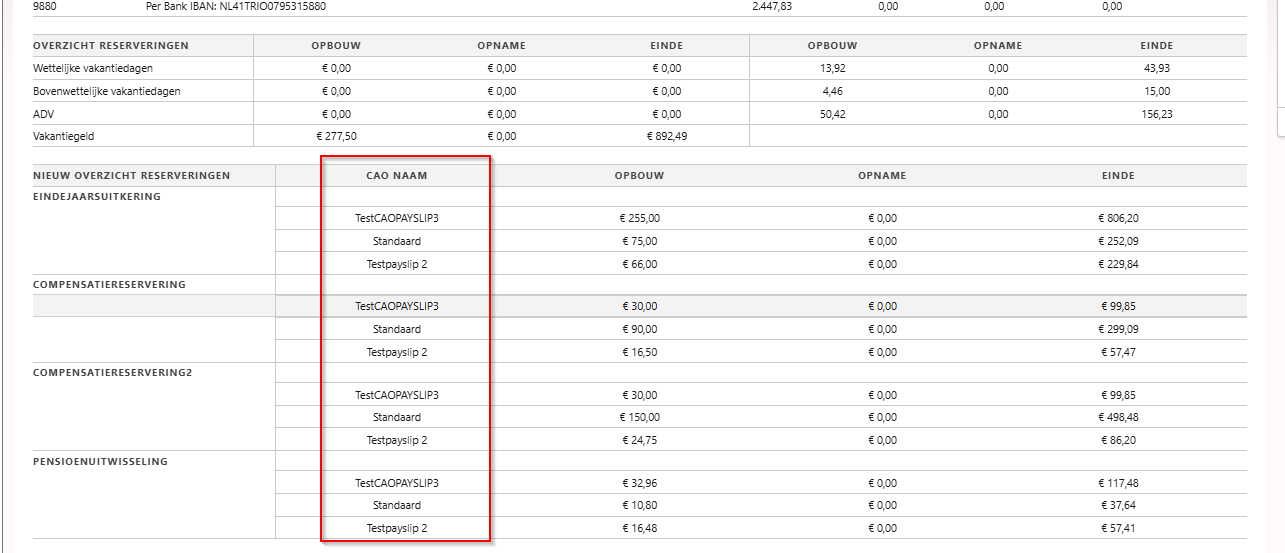The image size is (1285, 553).
Task: Click the € 498,48 einde amount
Action: pyautogui.click(x=1117, y=417)
